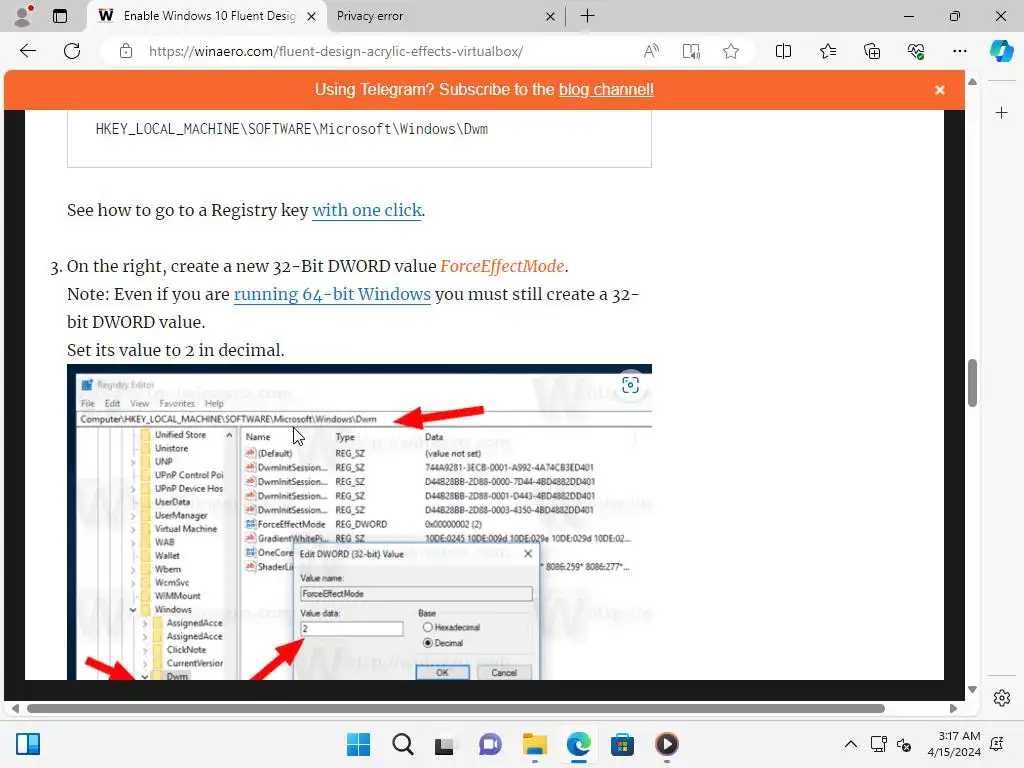Click muted volume tray icon
This screenshot has height=768, width=1024.
pyautogui.click(x=904, y=744)
